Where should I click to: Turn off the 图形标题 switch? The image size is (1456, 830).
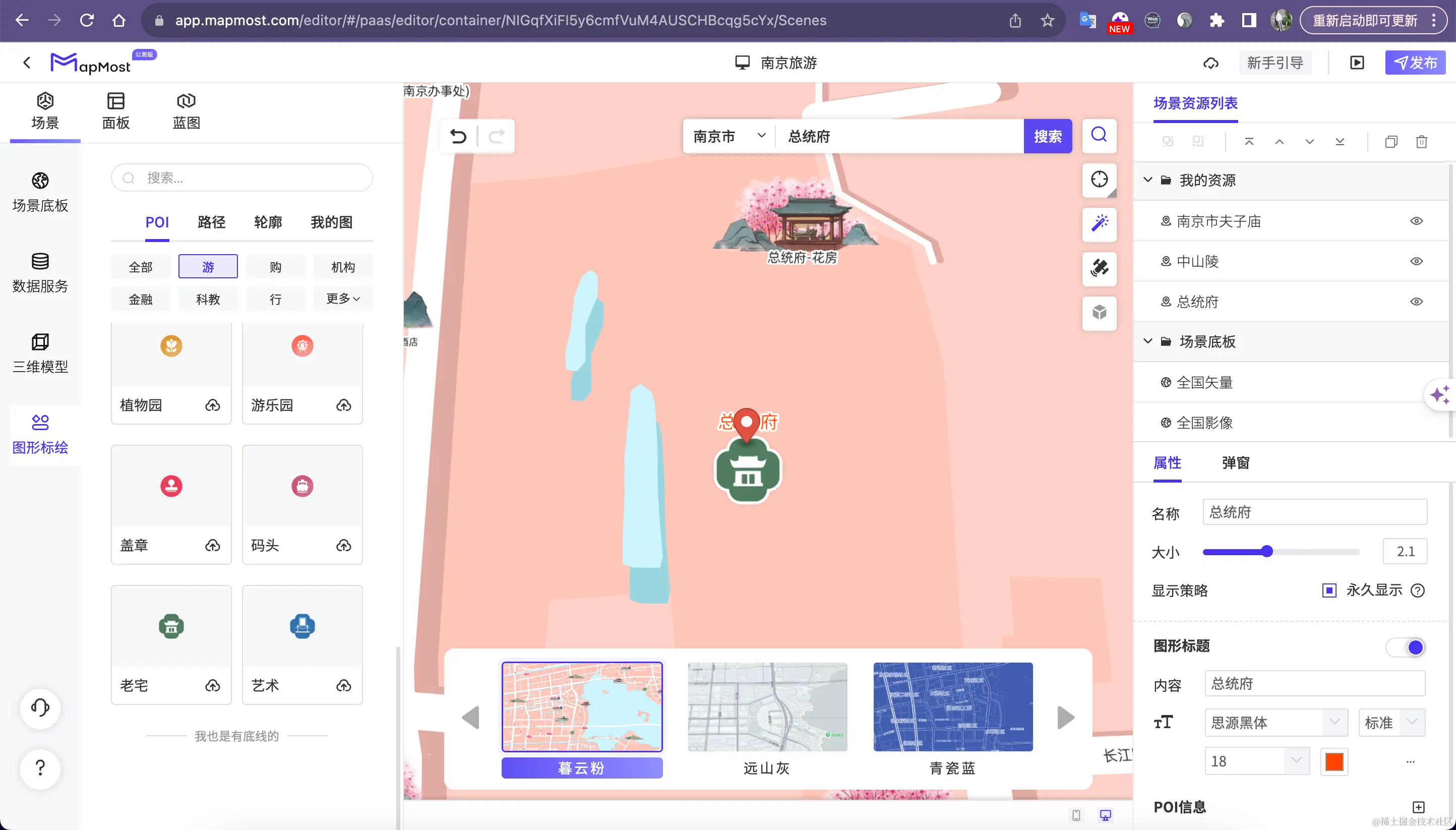coord(1406,647)
